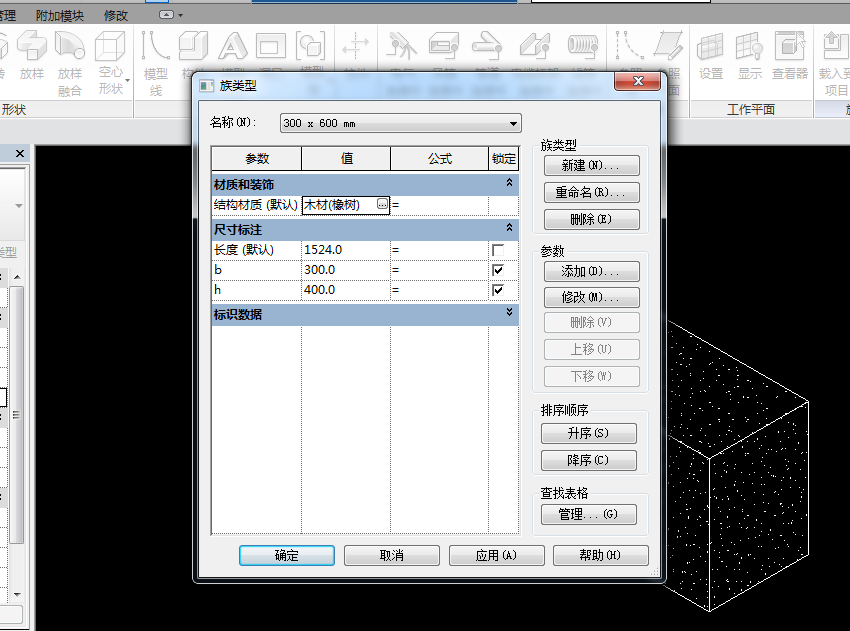Screen dimensions: 850x631
Task: Expand the 标识数据 section
Action: (510, 313)
